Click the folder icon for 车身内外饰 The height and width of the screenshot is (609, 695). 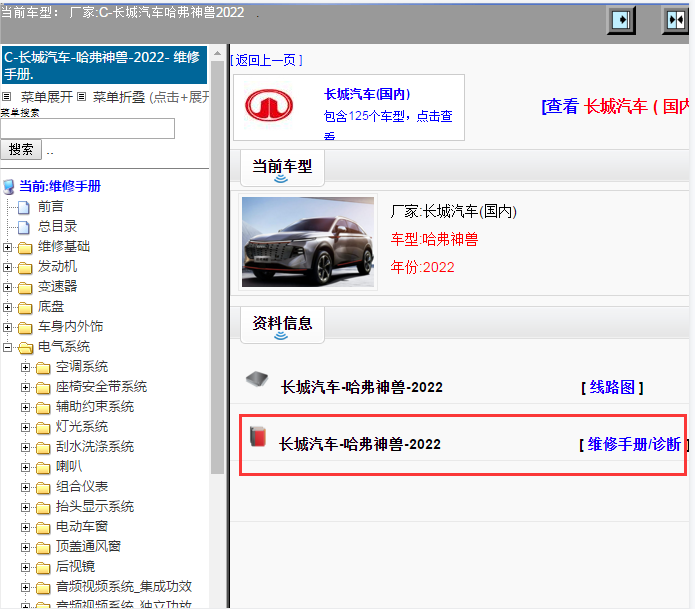(25, 327)
